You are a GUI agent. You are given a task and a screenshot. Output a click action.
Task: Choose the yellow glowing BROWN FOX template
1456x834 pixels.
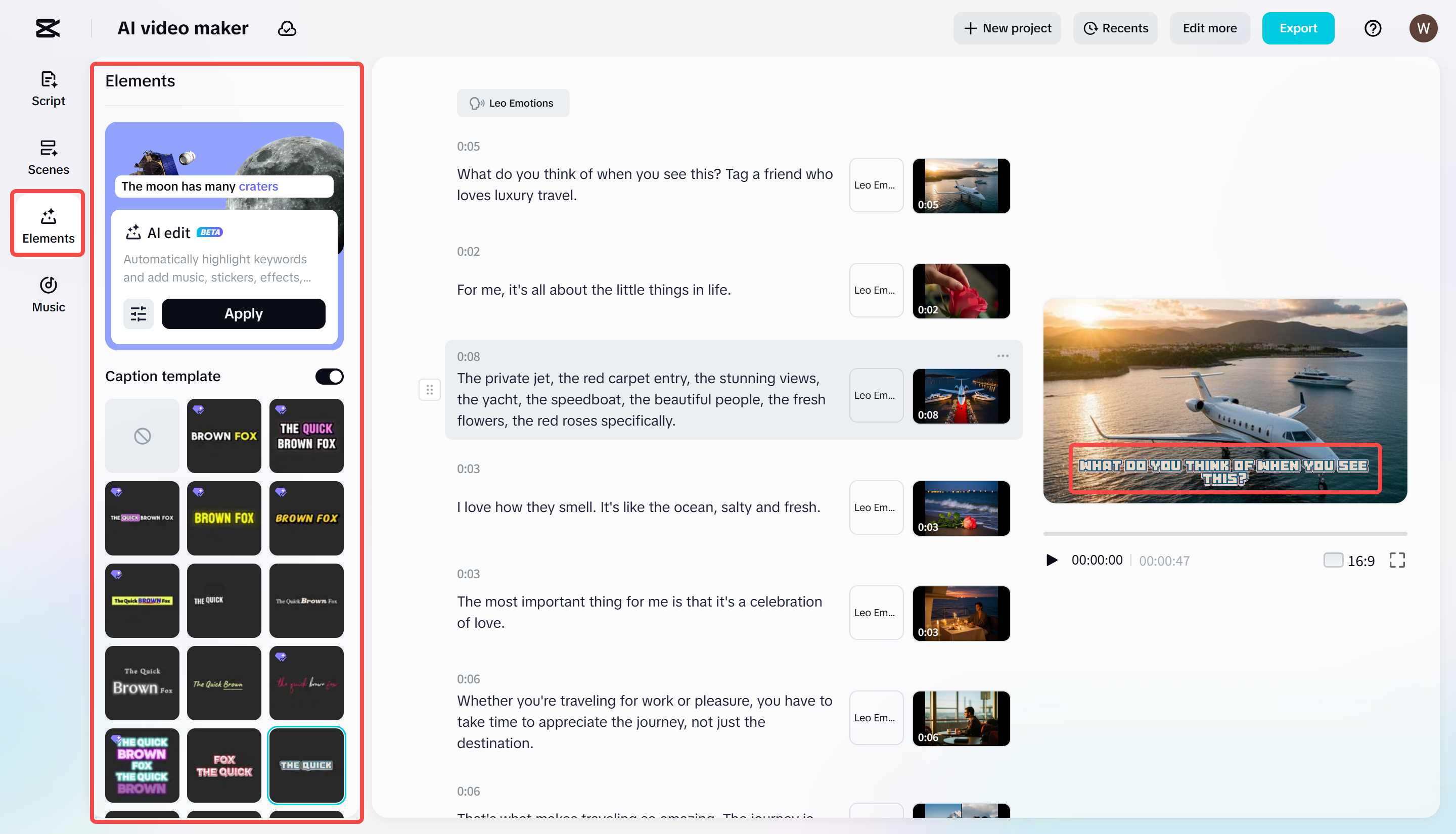(x=224, y=519)
